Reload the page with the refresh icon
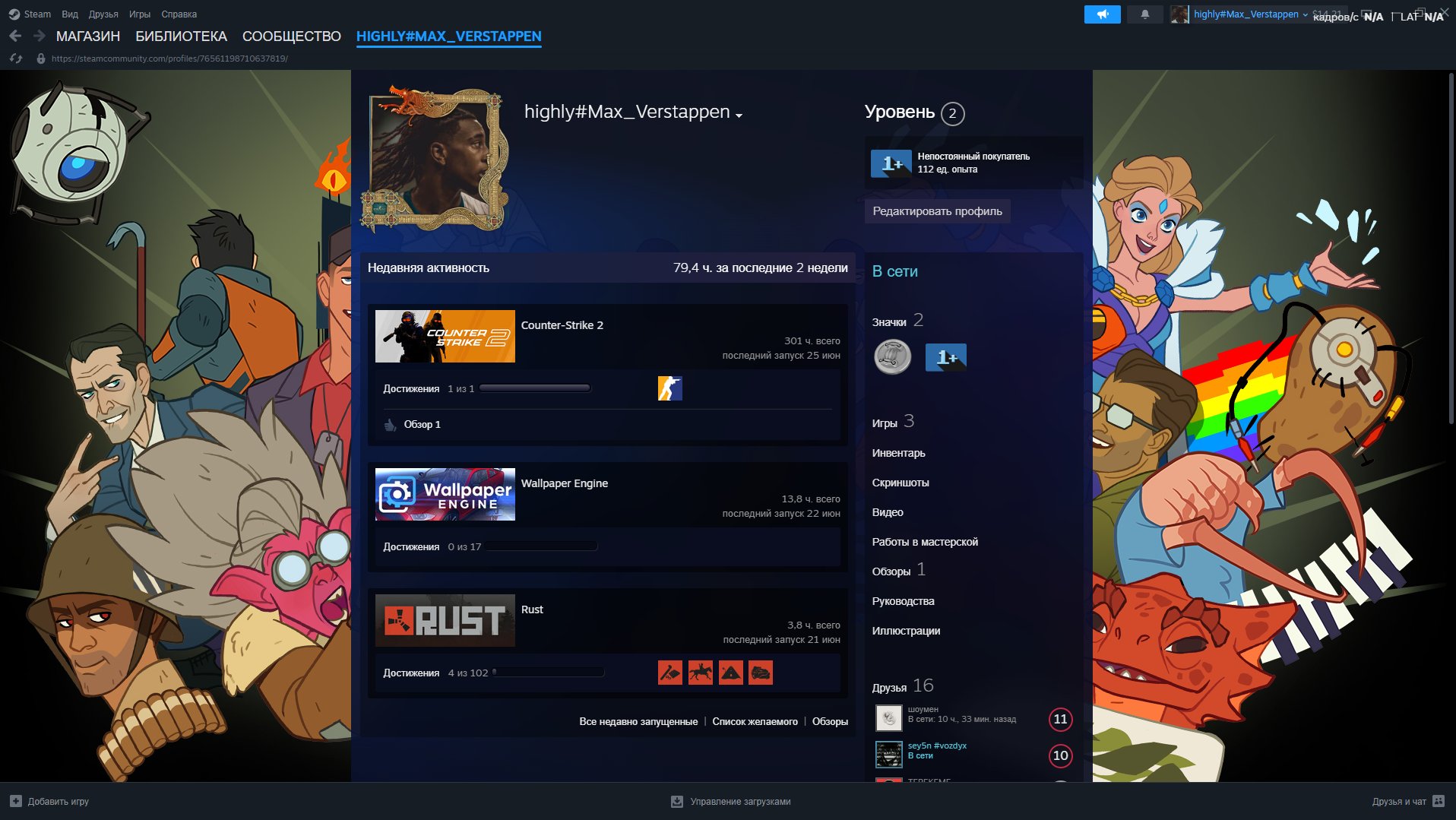 click(16, 59)
